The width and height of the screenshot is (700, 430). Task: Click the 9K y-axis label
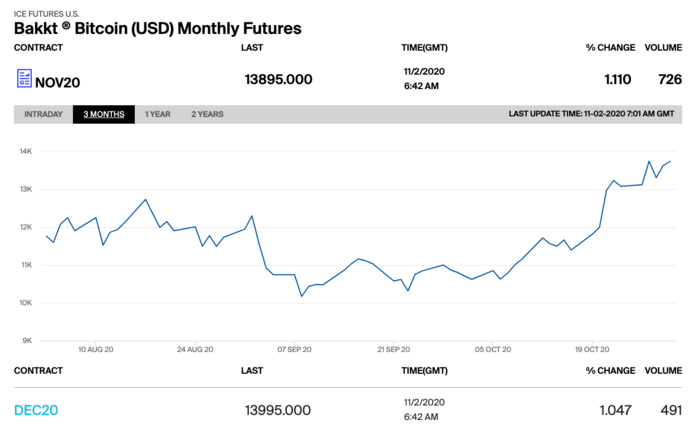coord(27,341)
